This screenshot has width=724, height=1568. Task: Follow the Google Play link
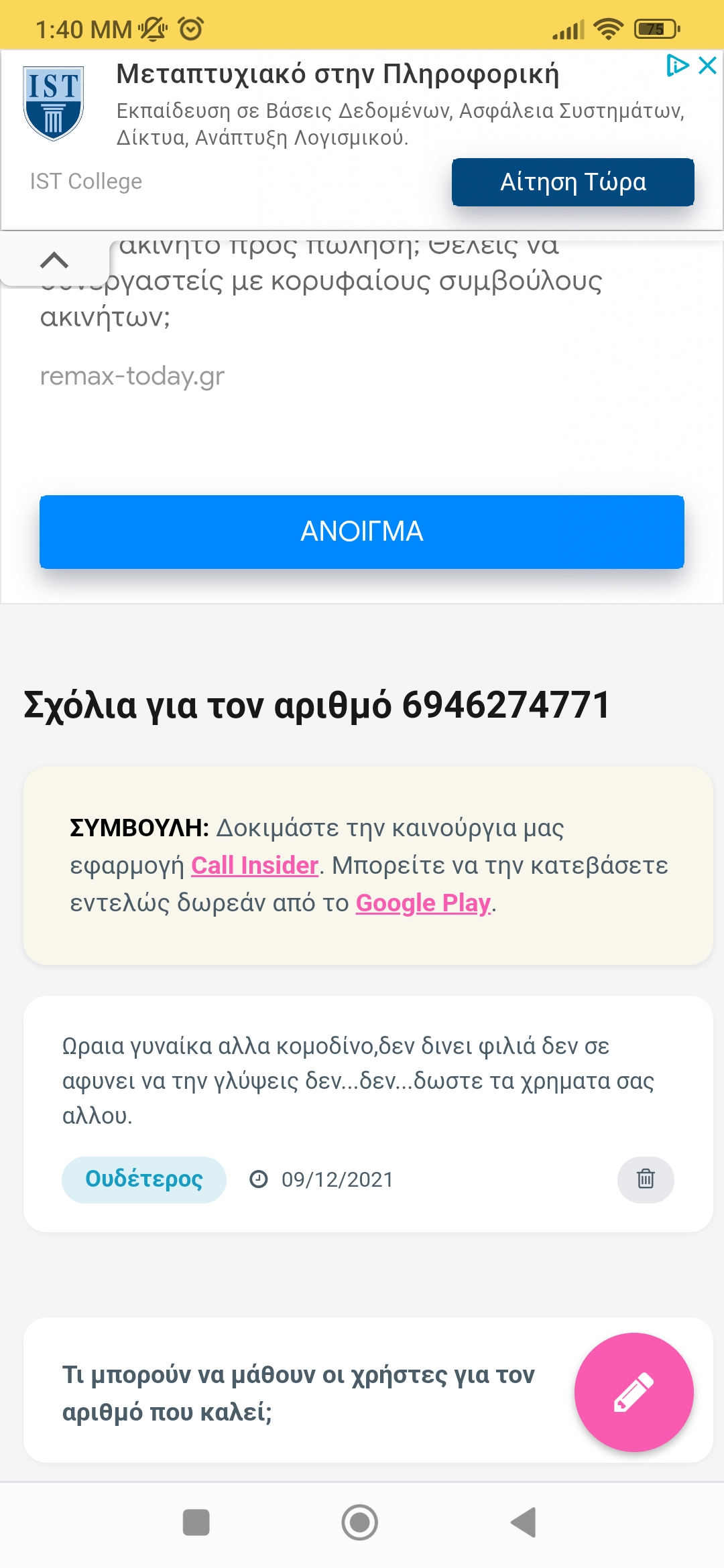(423, 903)
